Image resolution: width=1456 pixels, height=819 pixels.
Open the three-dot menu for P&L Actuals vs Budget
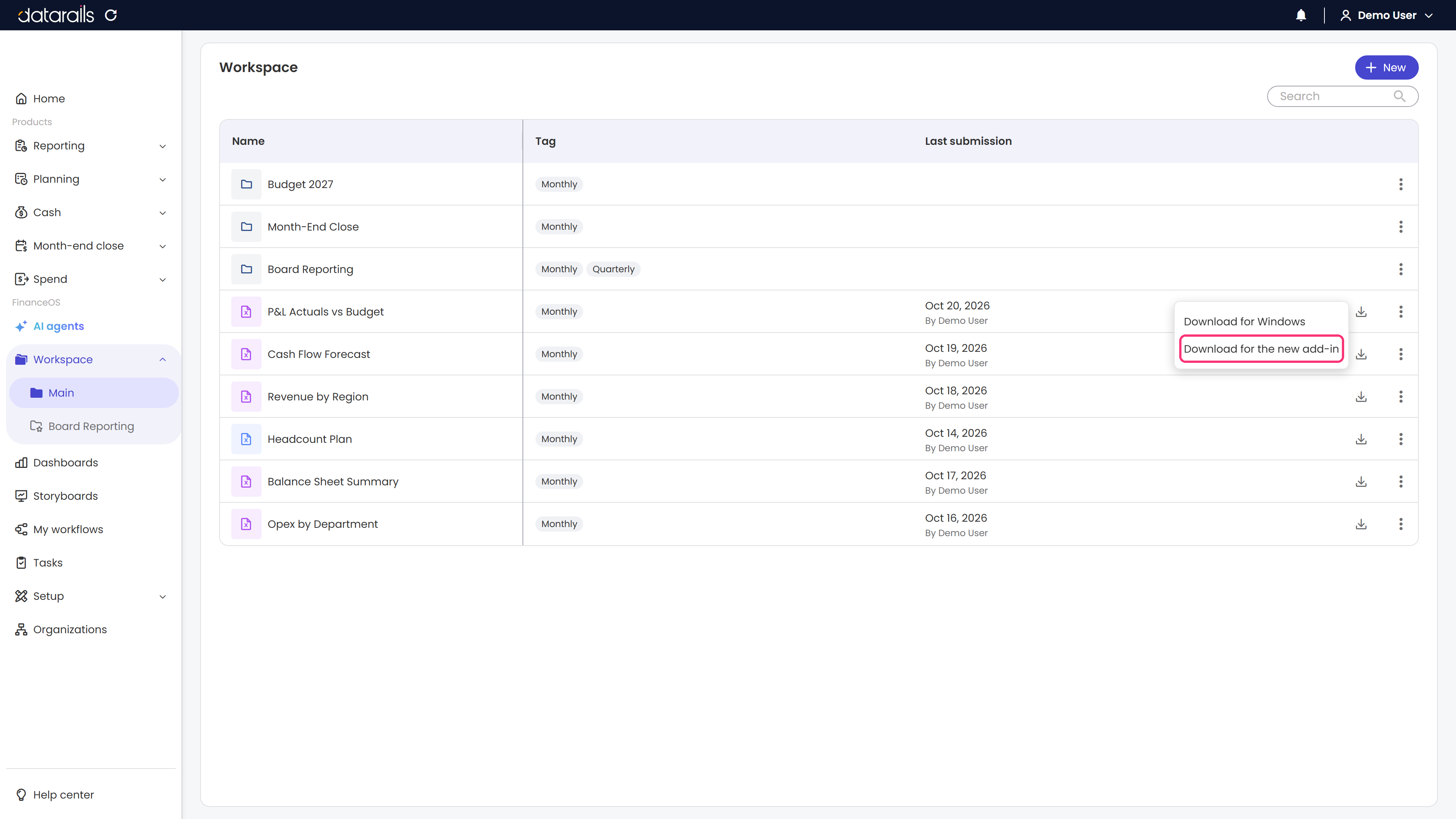coord(1401,311)
